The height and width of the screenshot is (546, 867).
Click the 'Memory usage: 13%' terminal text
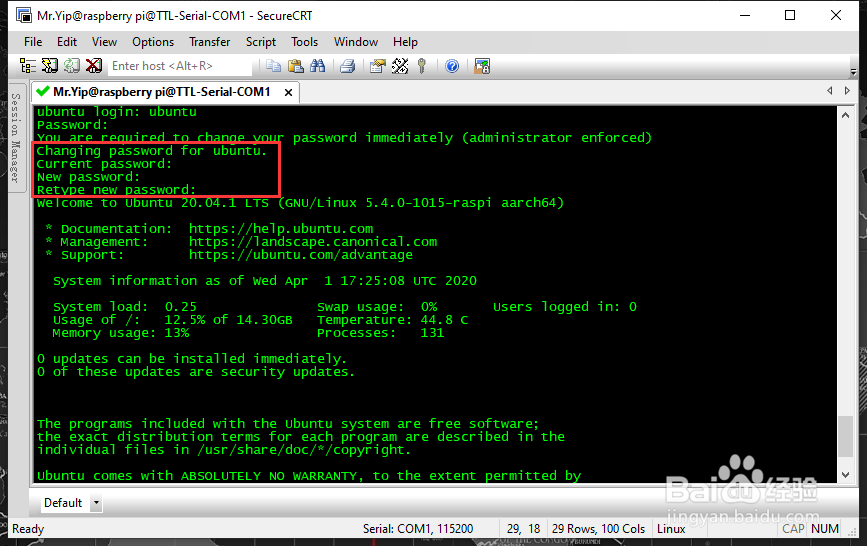tap(121, 333)
